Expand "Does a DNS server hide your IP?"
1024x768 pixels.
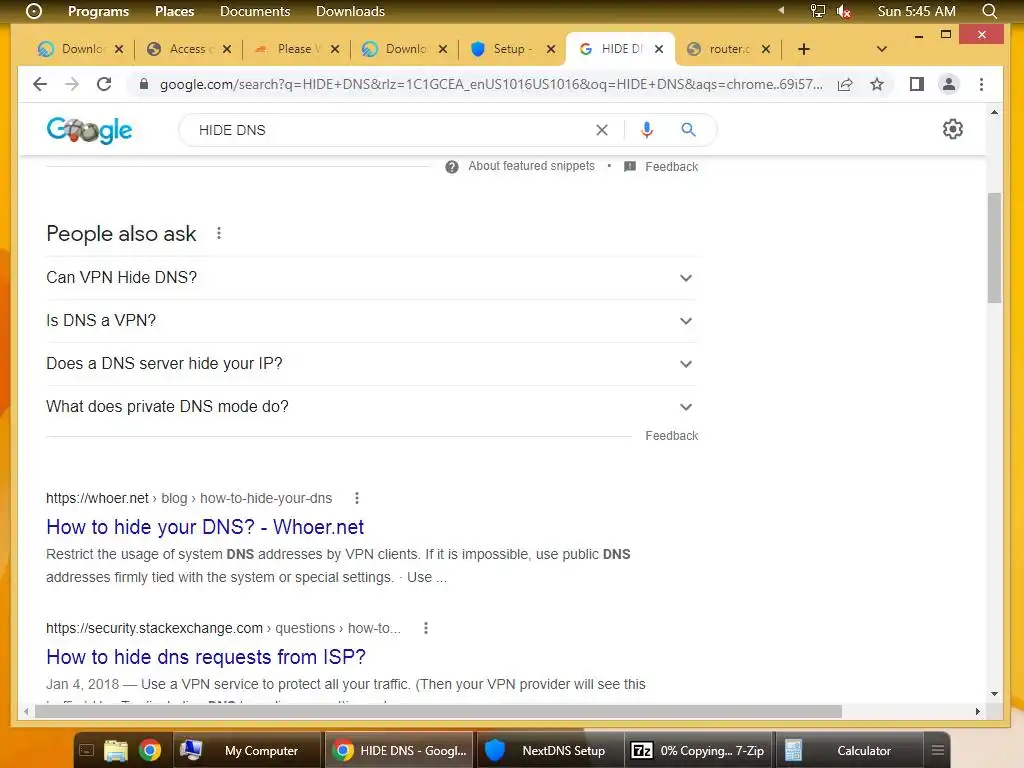pyautogui.click(x=372, y=364)
